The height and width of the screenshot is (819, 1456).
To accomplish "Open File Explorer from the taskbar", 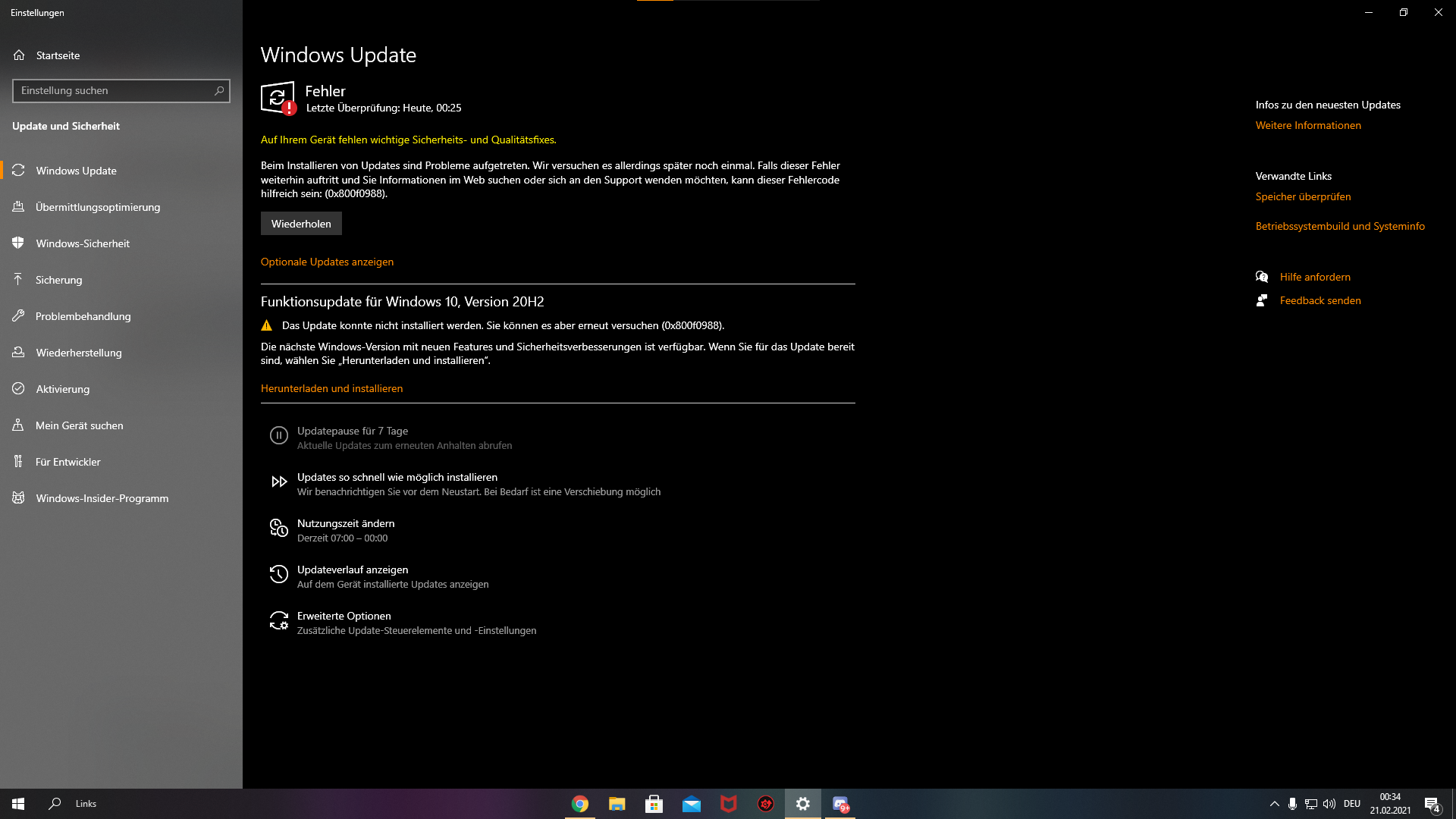I will [x=617, y=804].
